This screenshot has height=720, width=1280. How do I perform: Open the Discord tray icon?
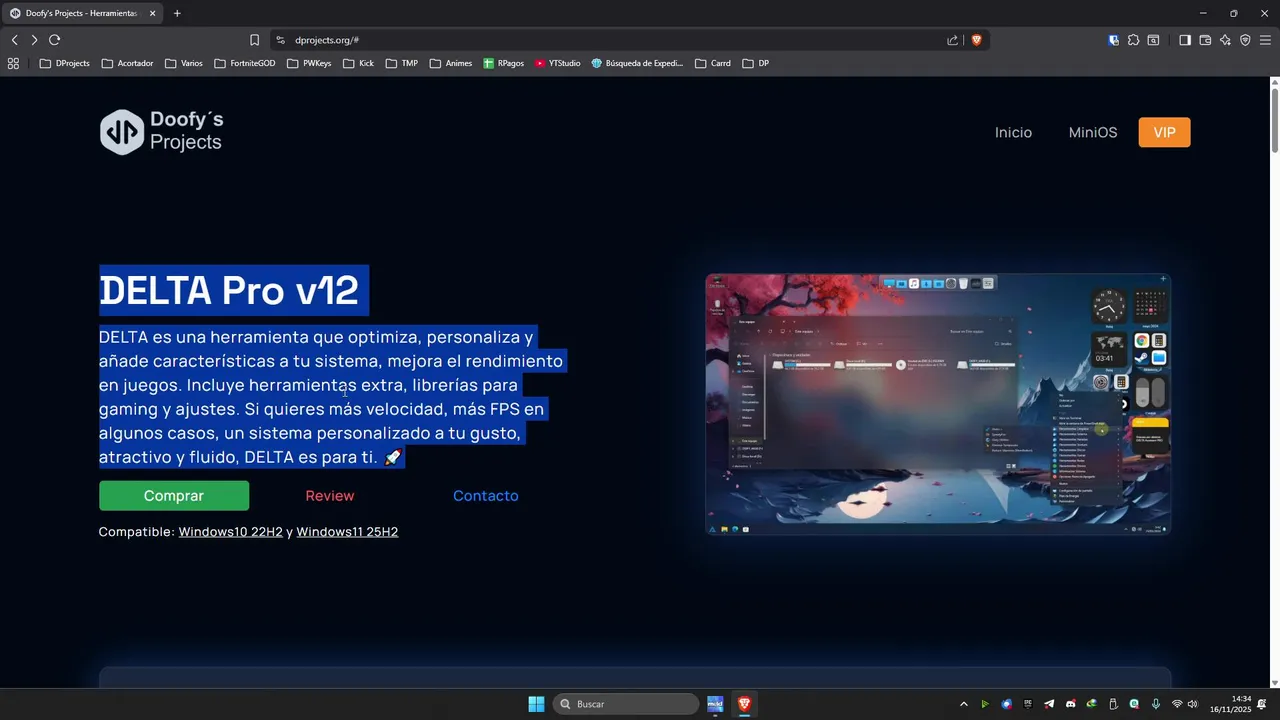(1071, 704)
